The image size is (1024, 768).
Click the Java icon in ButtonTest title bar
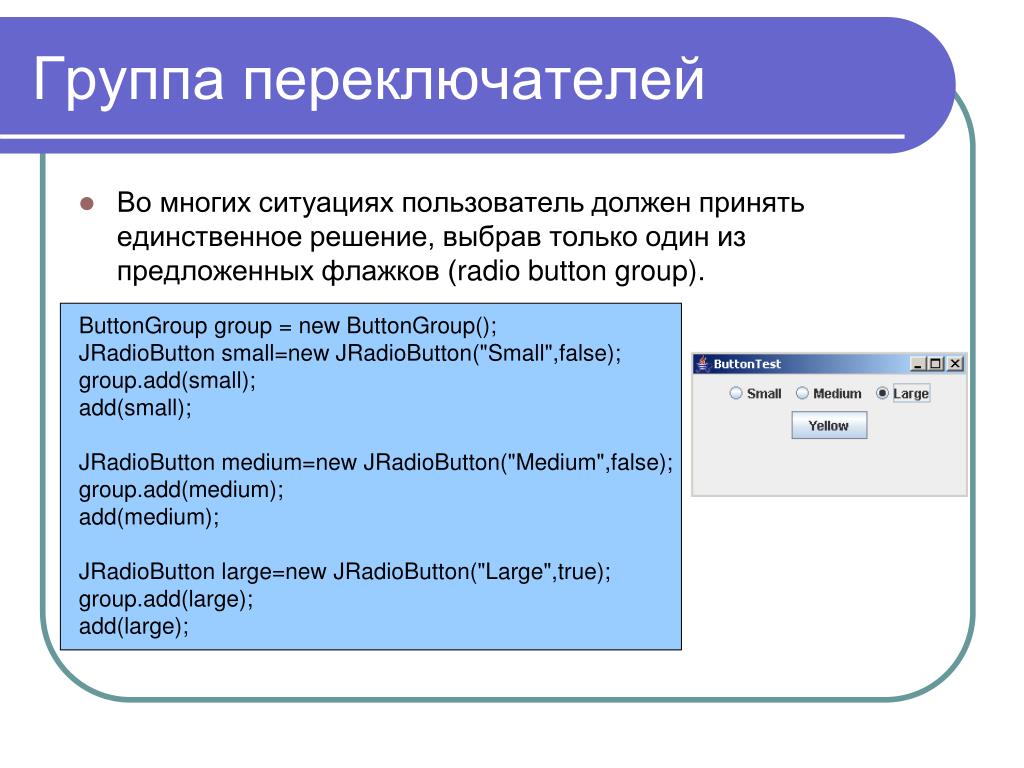coord(703,364)
